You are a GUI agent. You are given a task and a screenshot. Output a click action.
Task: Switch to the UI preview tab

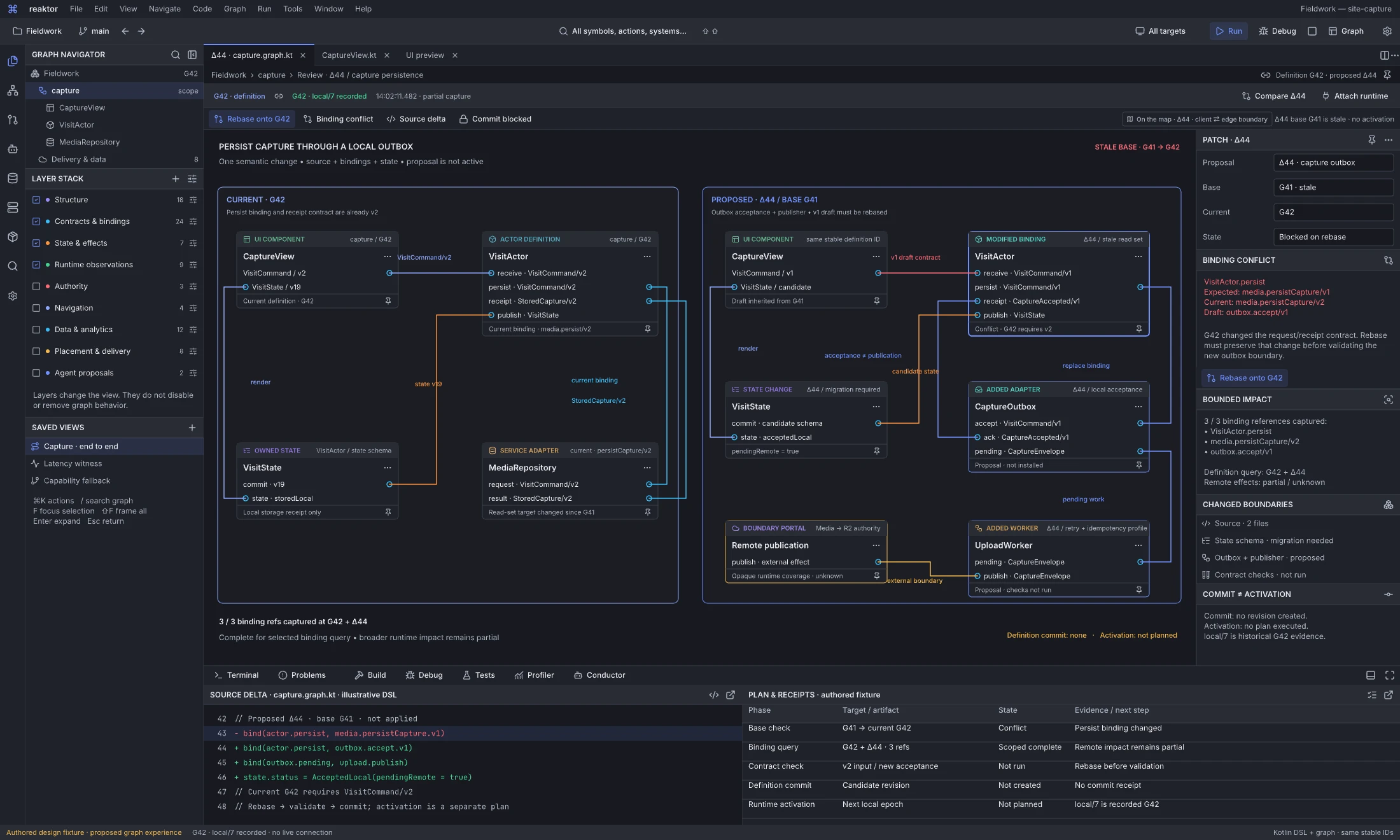425,55
